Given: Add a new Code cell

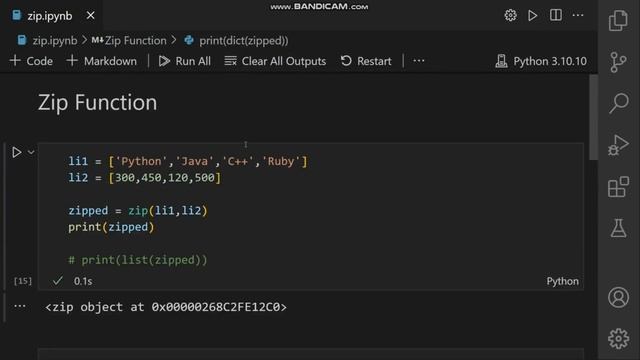Looking at the screenshot, I should pos(31,61).
